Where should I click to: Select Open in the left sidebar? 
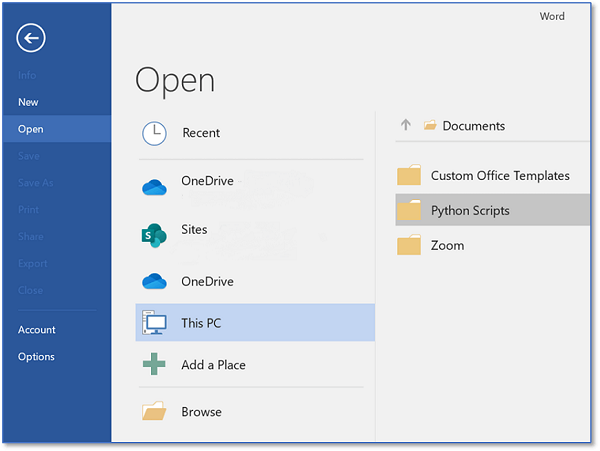point(57,129)
